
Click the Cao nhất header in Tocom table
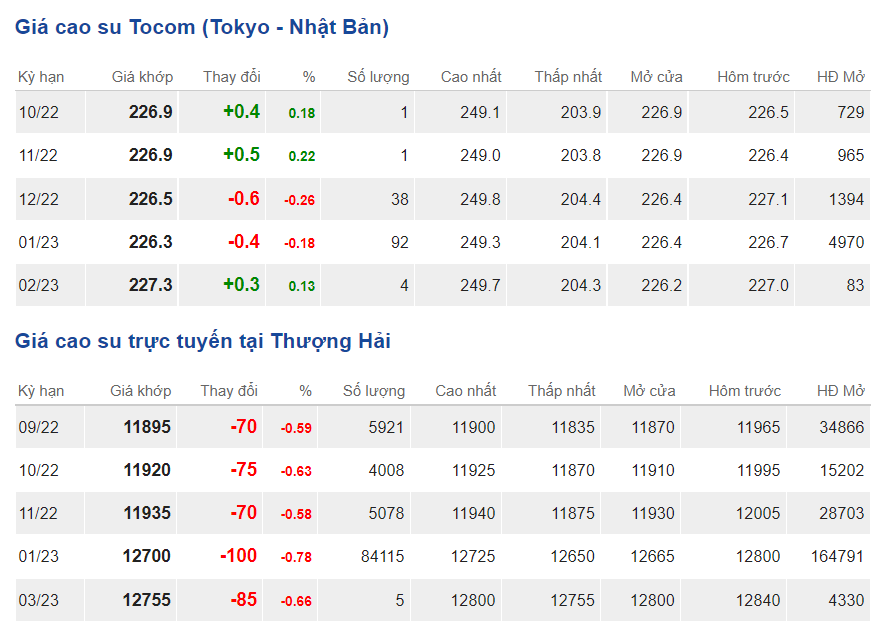[471, 77]
